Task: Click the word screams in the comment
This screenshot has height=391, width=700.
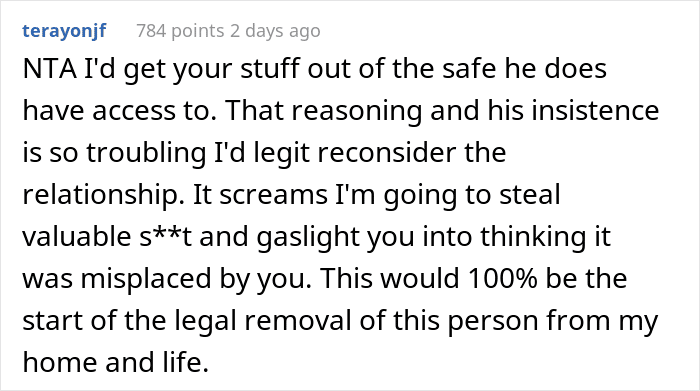Action: 274,195
